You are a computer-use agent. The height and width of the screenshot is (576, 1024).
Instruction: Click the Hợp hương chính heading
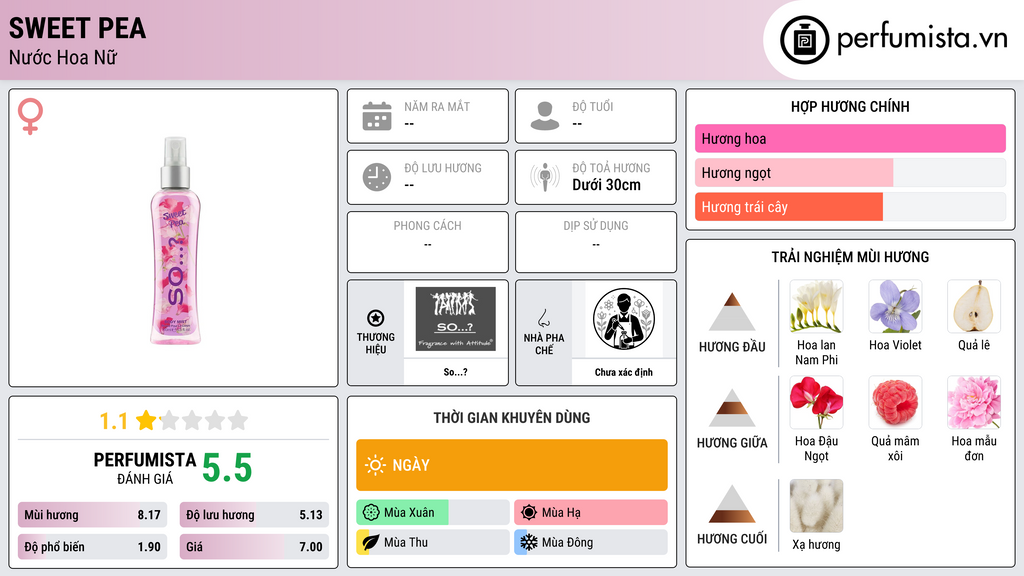coord(850,106)
